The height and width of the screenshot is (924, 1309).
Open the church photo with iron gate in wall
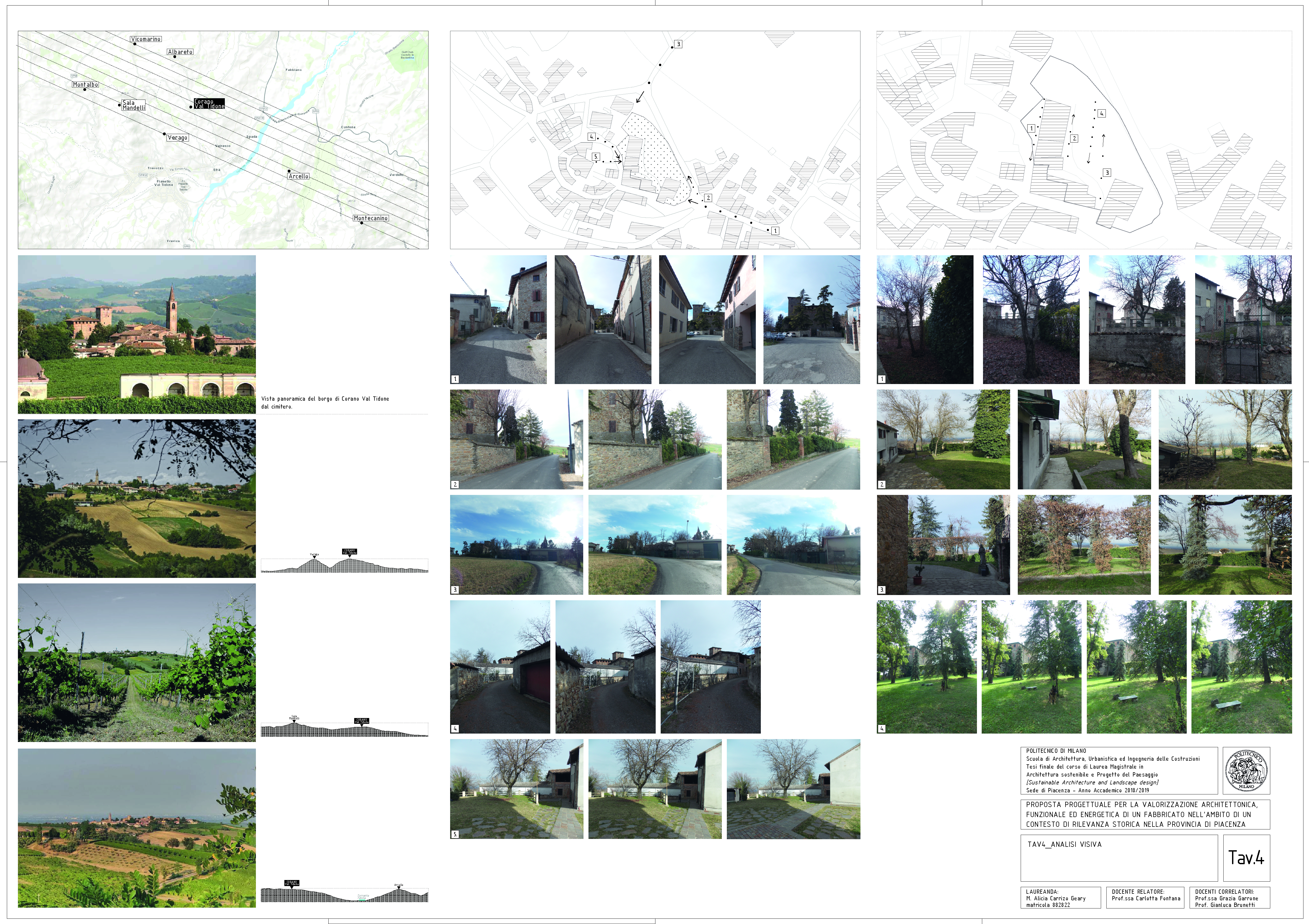pyautogui.click(x=1243, y=320)
